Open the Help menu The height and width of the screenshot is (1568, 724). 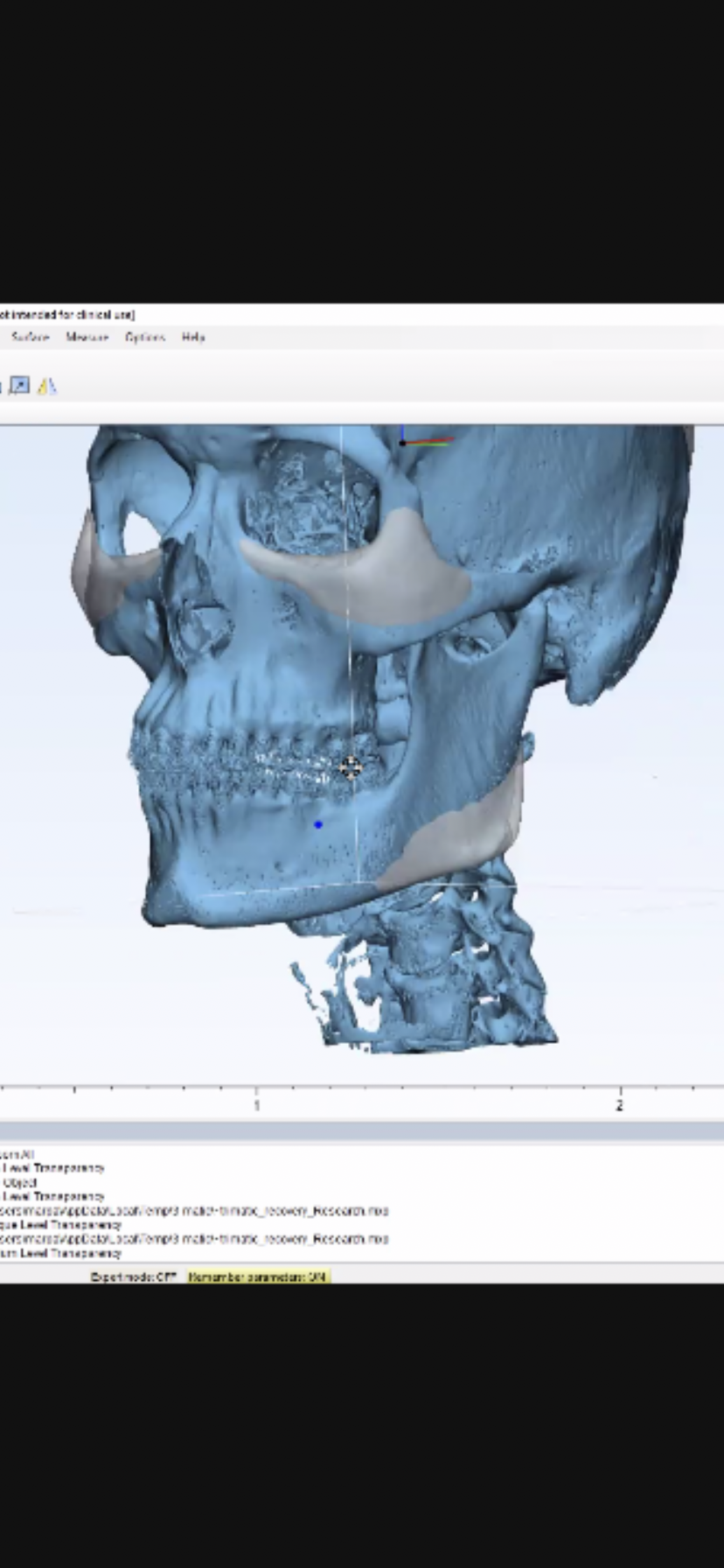193,337
